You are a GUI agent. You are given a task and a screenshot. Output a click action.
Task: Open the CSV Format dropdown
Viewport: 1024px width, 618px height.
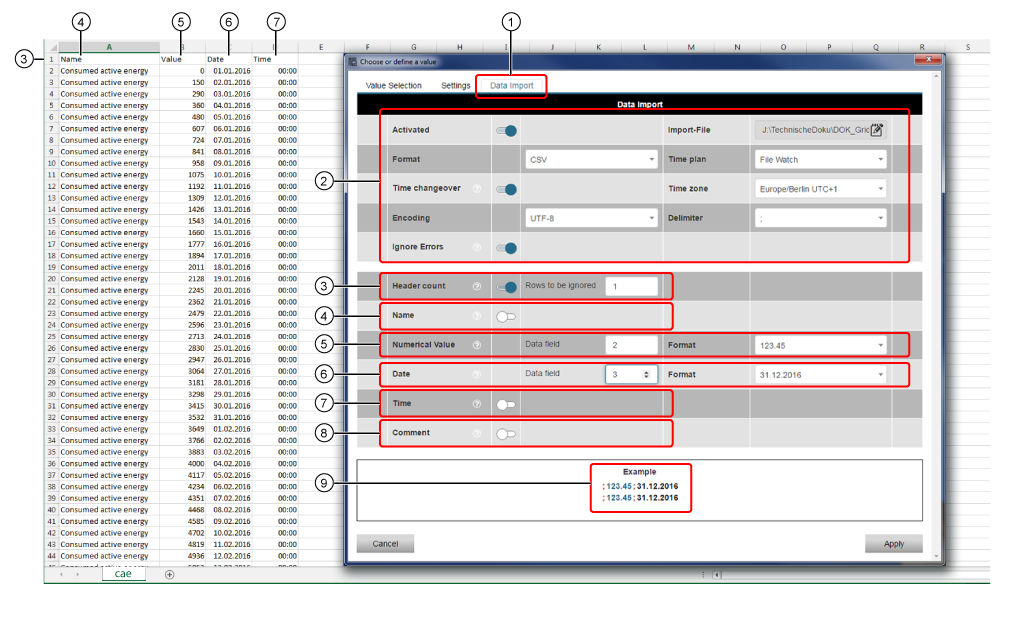tap(590, 159)
